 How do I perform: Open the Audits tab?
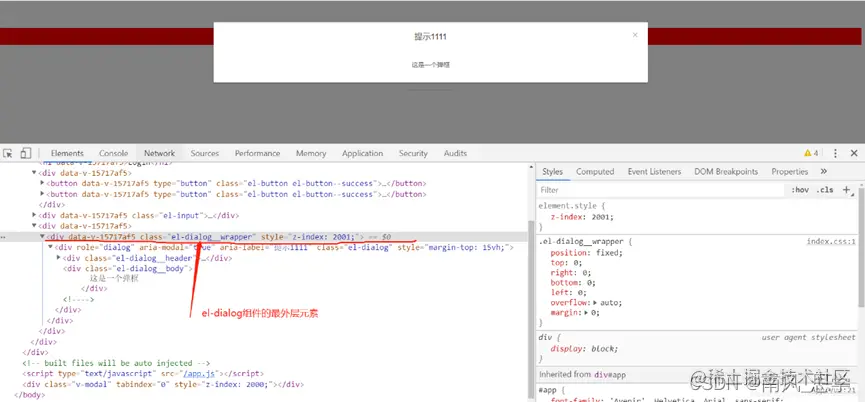point(455,153)
